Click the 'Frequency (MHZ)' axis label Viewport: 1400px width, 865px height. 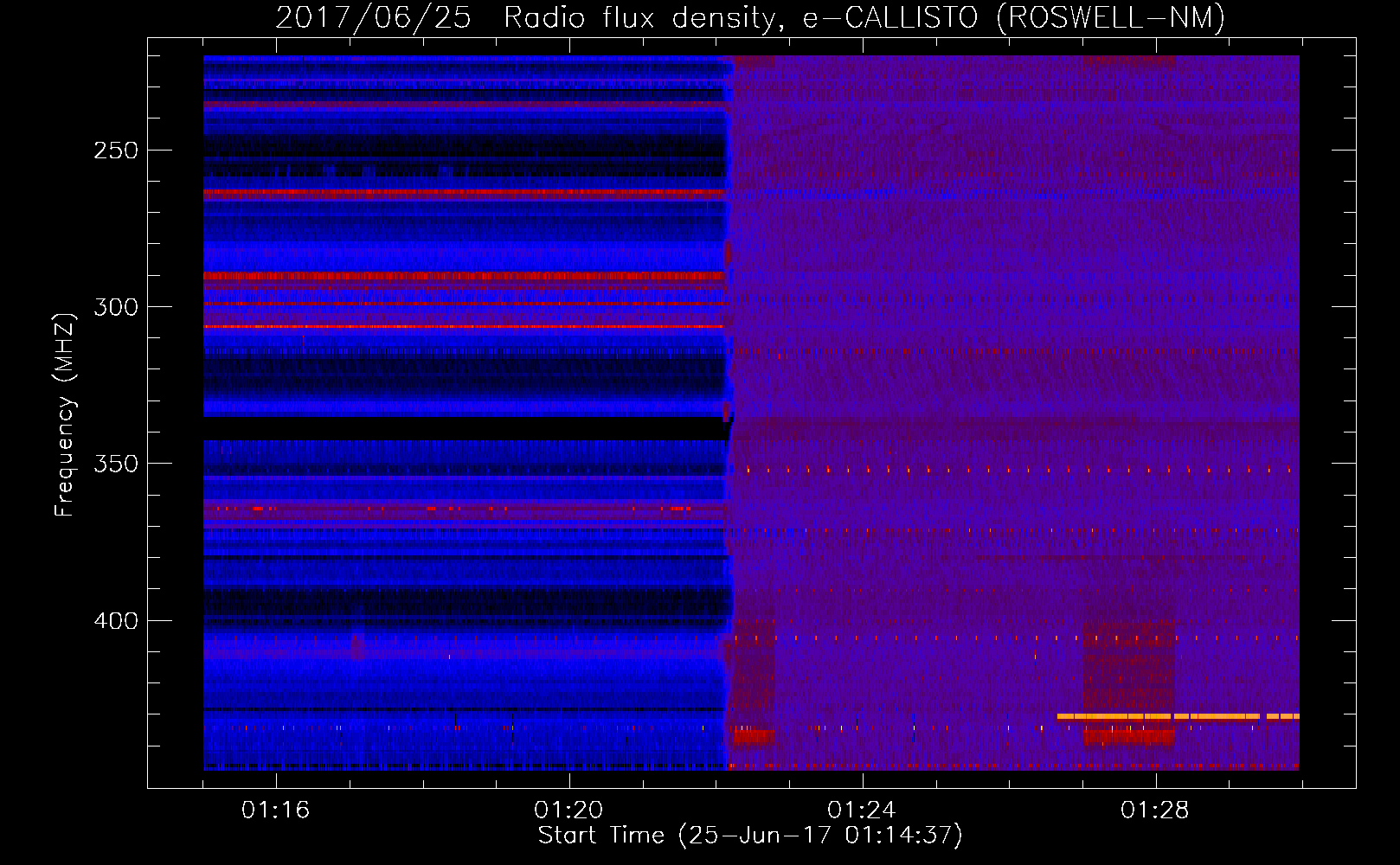(65, 414)
